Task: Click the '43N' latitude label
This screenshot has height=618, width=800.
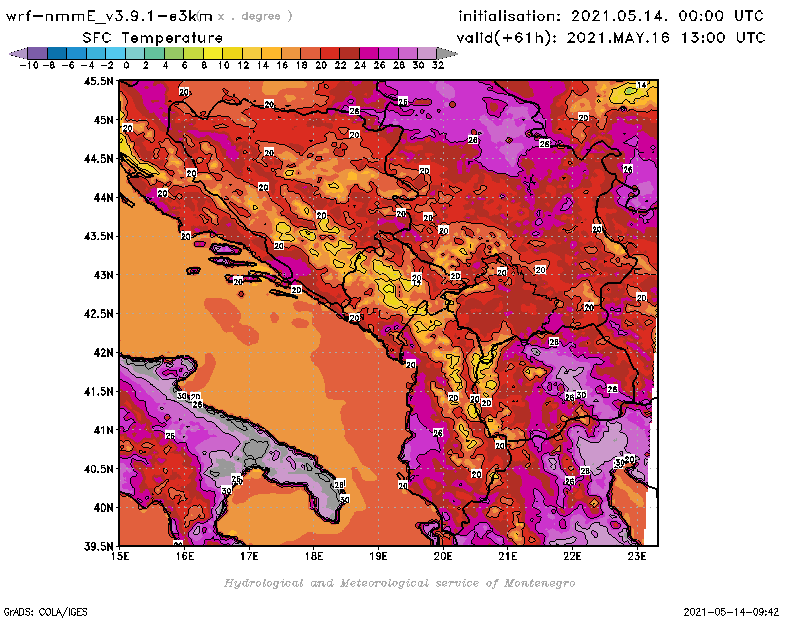Action: (x=103, y=275)
